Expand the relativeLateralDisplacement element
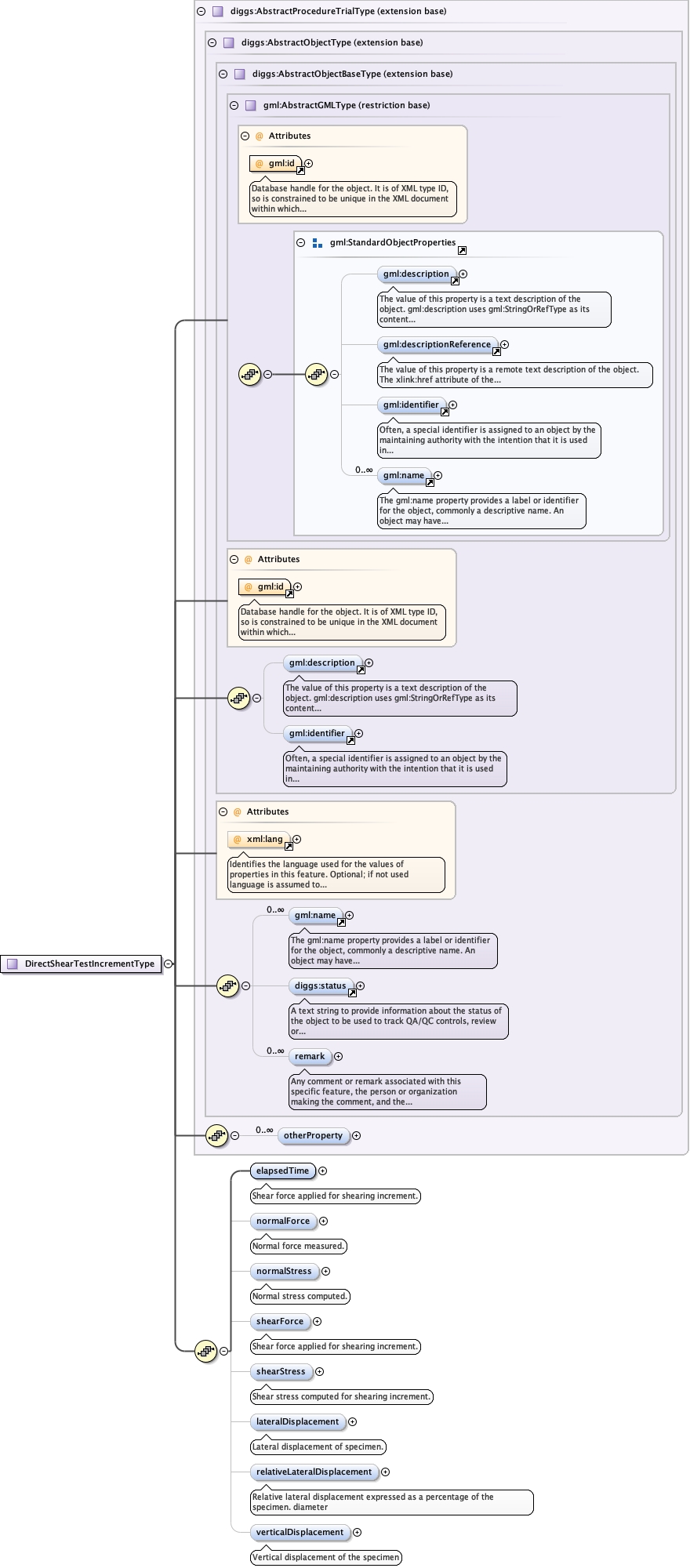Viewport: 690px width, 1568px height. coord(385,1472)
